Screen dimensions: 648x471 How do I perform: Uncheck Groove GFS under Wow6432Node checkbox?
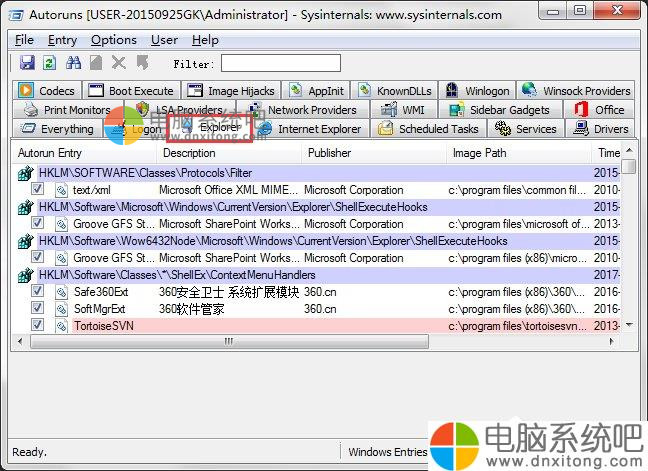point(38,257)
